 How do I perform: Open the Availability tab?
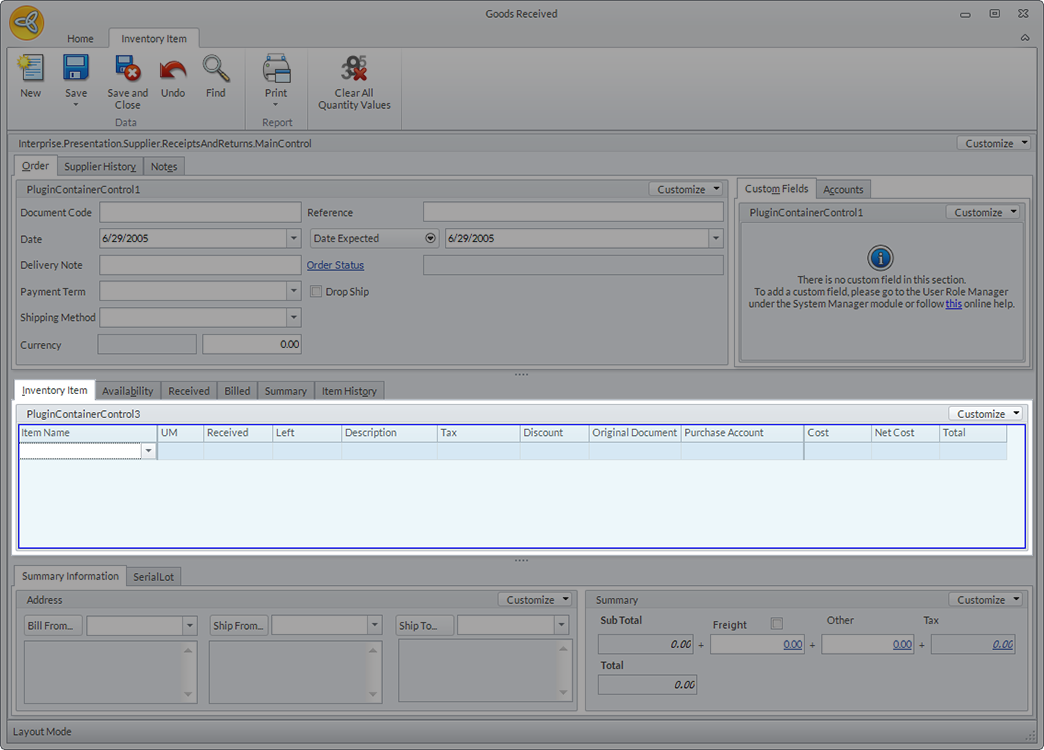click(127, 391)
